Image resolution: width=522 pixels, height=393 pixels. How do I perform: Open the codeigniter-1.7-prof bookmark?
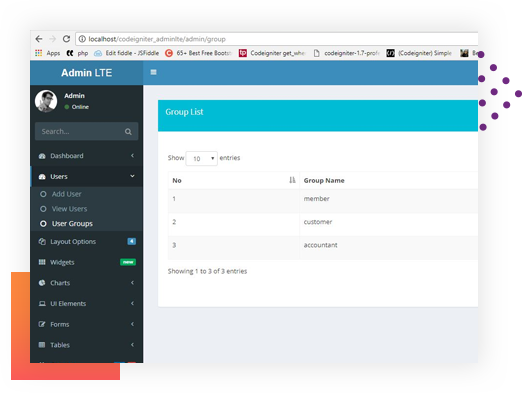347,53
